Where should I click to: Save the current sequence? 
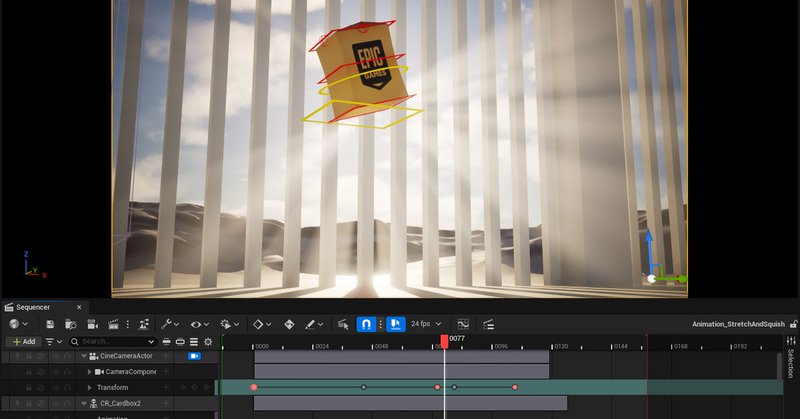pyautogui.click(x=50, y=324)
